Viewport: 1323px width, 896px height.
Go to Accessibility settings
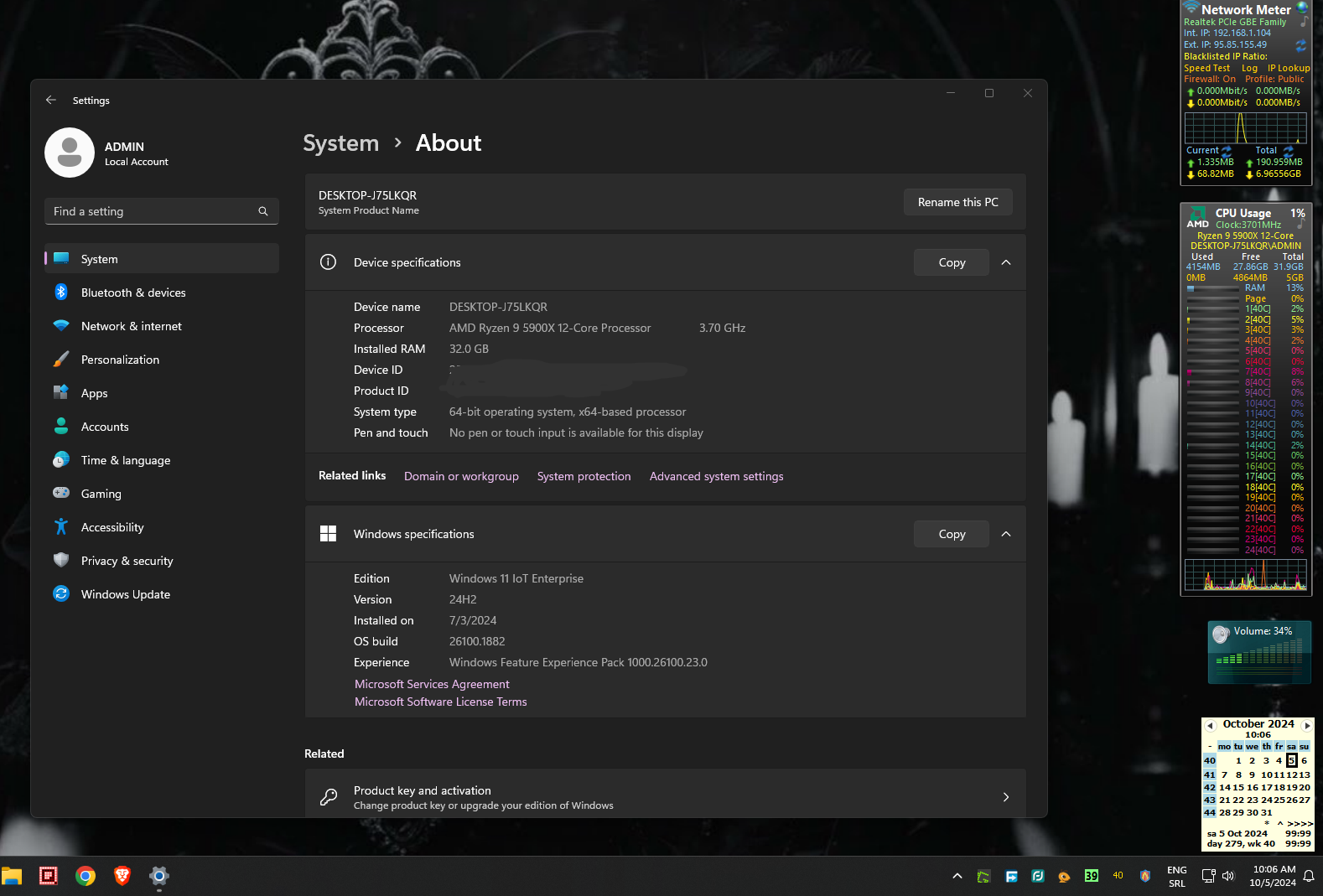pos(112,527)
